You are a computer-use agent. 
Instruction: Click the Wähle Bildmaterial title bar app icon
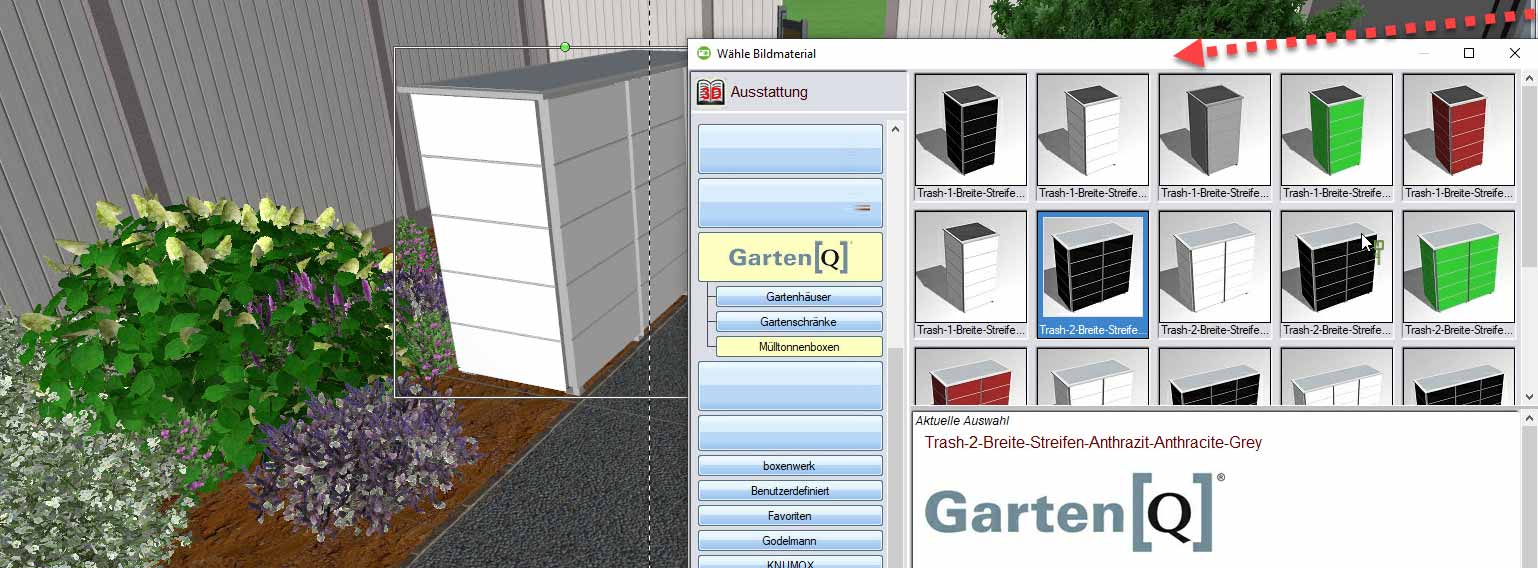[x=704, y=54]
